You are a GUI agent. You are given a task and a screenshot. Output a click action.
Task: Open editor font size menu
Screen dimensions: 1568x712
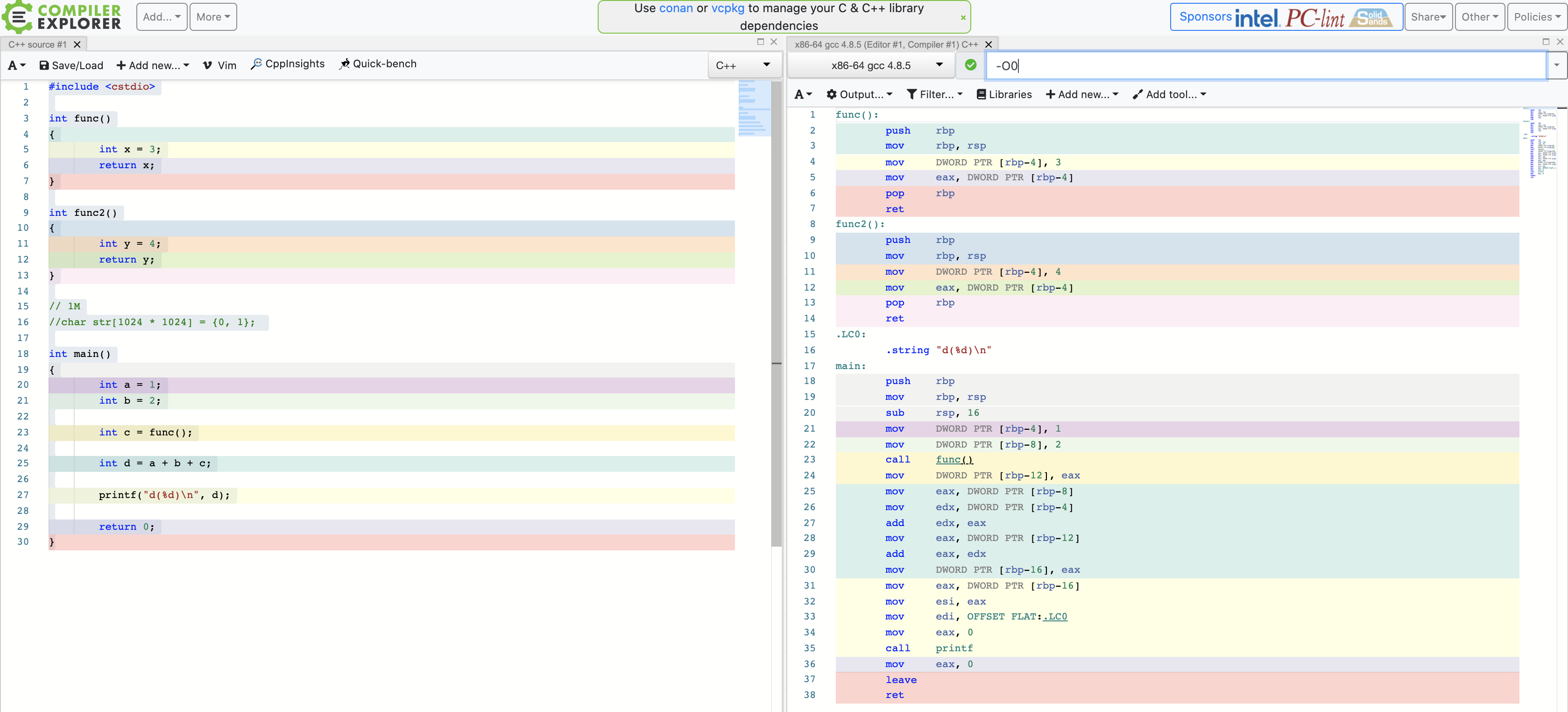17,65
